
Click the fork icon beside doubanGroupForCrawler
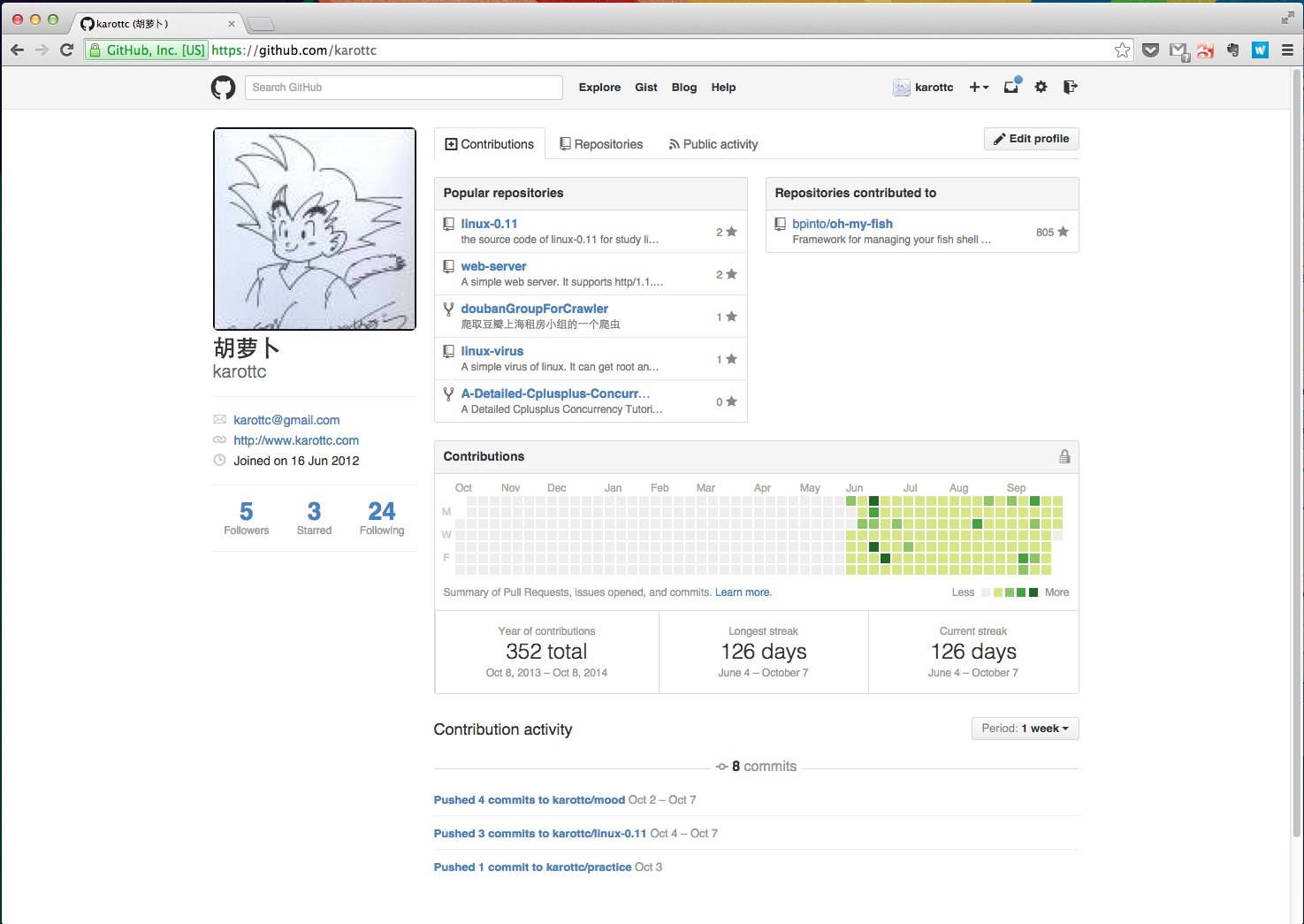pyautogui.click(x=449, y=309)
